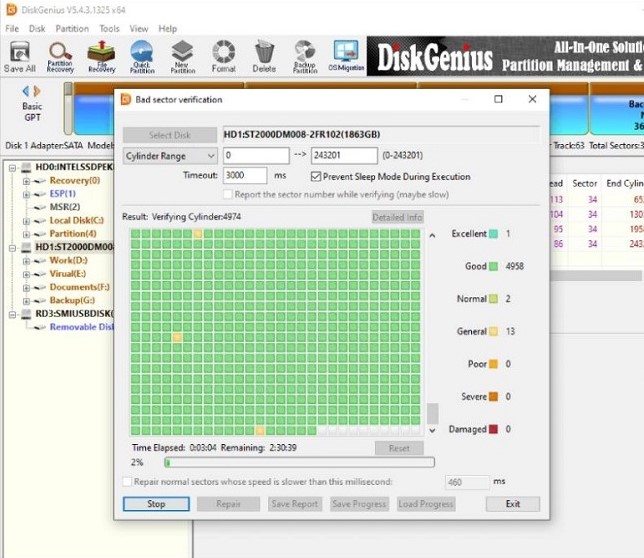This screenshot has height=558, width=644.
Task: Open the Cylinder Range dropdown
Action: [x=170, y=156]
